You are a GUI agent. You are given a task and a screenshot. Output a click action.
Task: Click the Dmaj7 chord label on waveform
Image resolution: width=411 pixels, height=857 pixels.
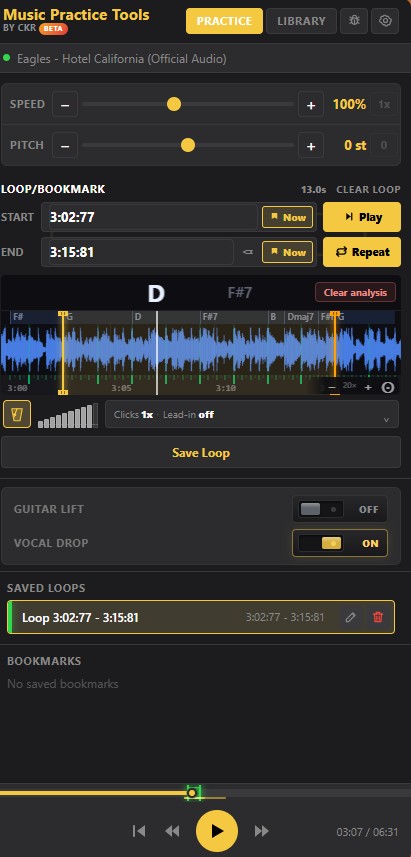[301, 316]
